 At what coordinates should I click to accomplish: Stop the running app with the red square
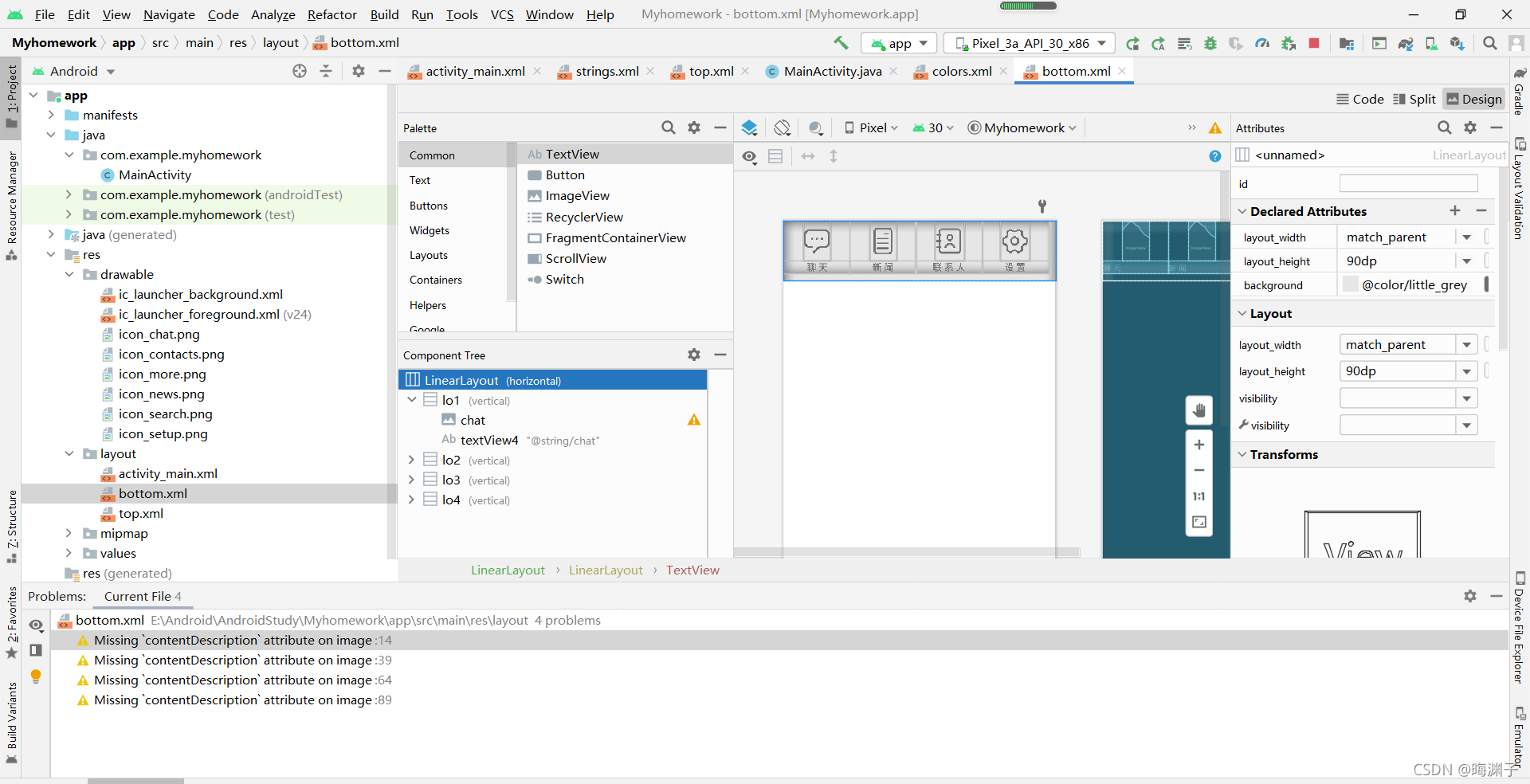(1314, 43)
